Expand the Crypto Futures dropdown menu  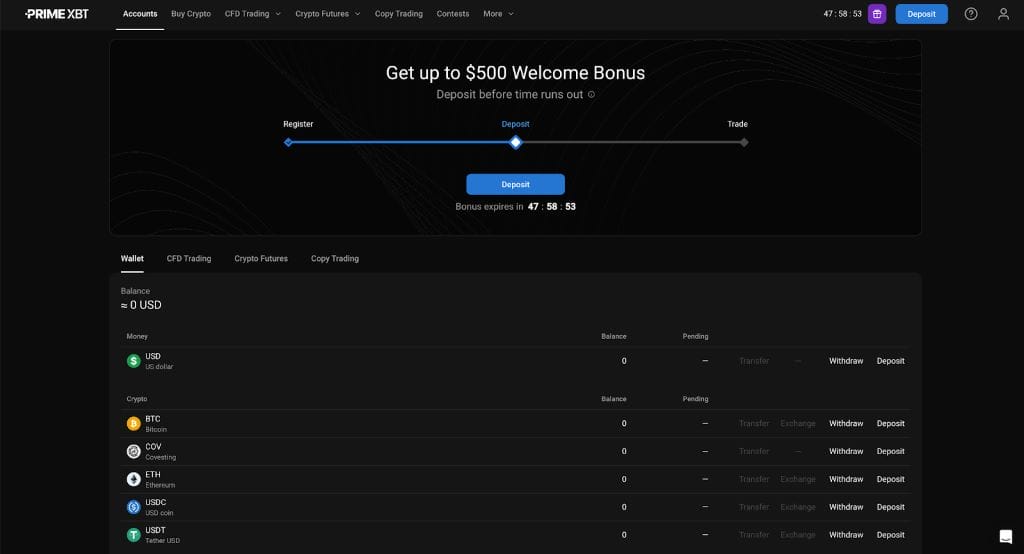point(326,14)
